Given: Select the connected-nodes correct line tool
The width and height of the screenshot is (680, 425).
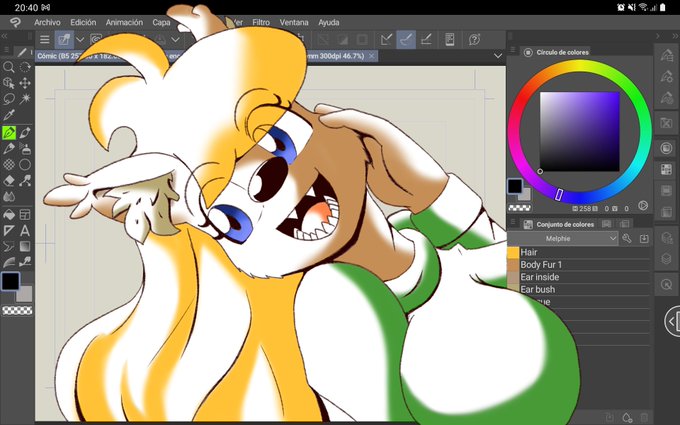Looking at the screenshot, I should point(25,181).
